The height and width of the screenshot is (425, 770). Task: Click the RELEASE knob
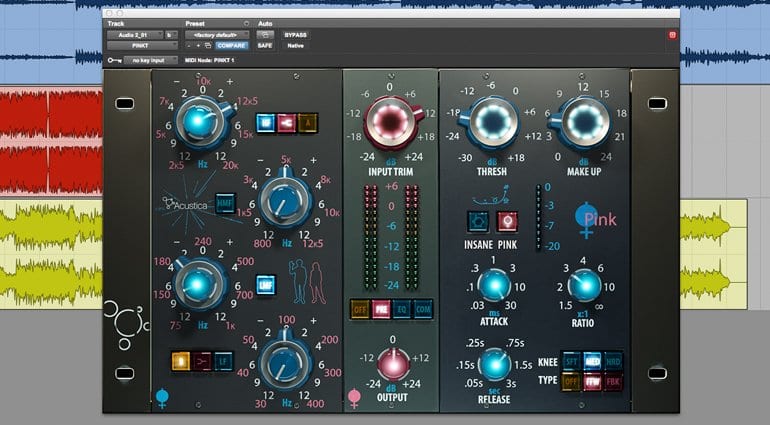tap(494, 365)
